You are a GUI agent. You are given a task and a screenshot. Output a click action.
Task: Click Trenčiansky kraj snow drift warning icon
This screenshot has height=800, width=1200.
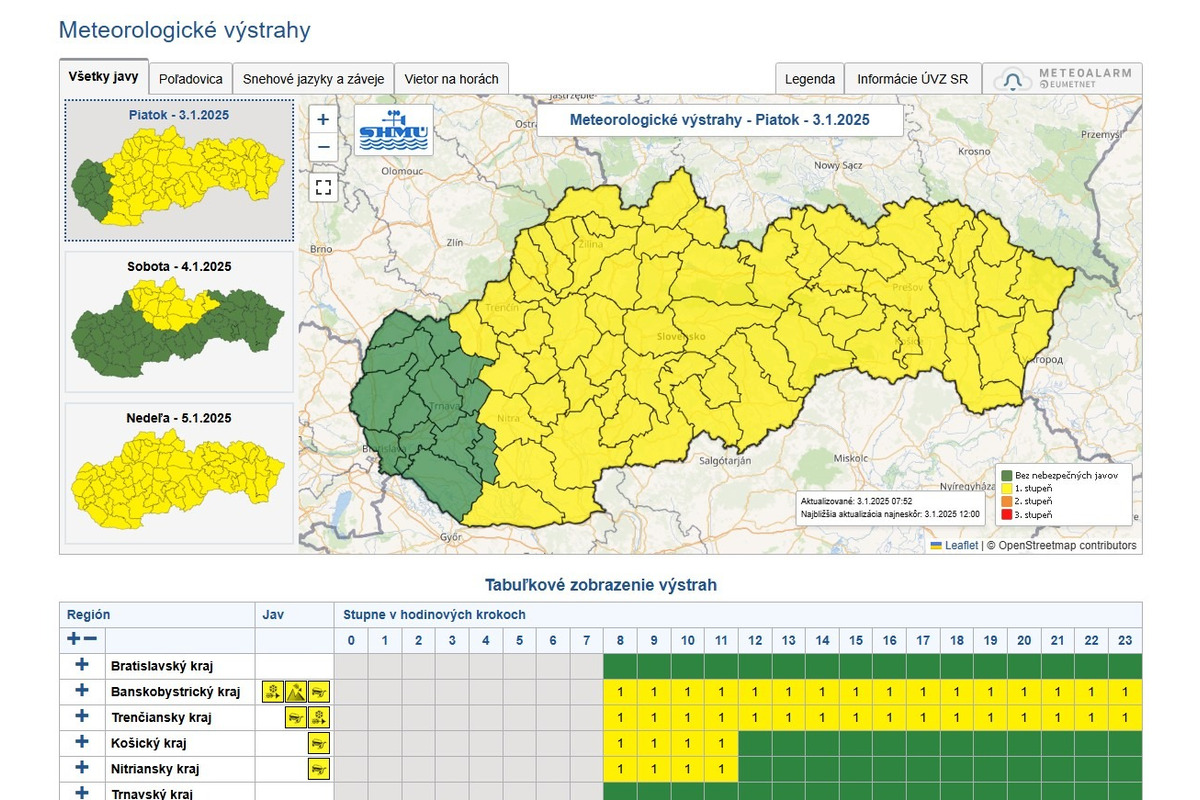[319, 717]
